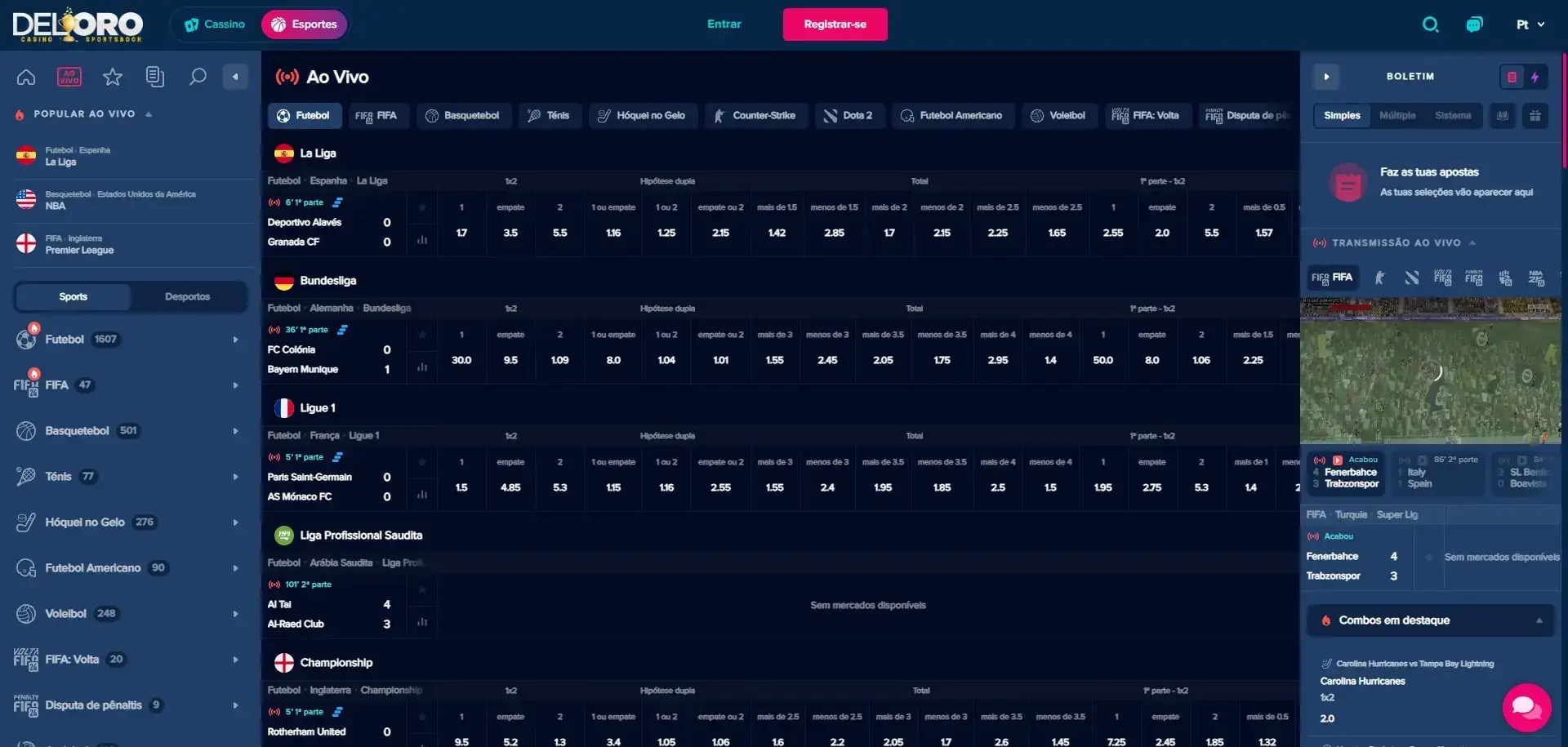Click the sidebar search magnifier icon
The width and height of the screenshot is (1568, 747).
click(198, 77)
